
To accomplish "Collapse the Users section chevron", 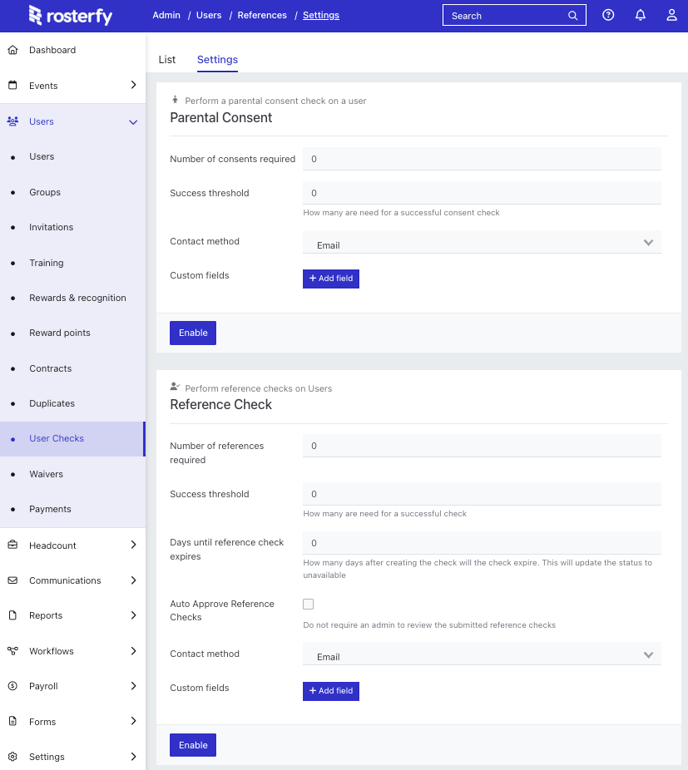I will pos(133,122).
